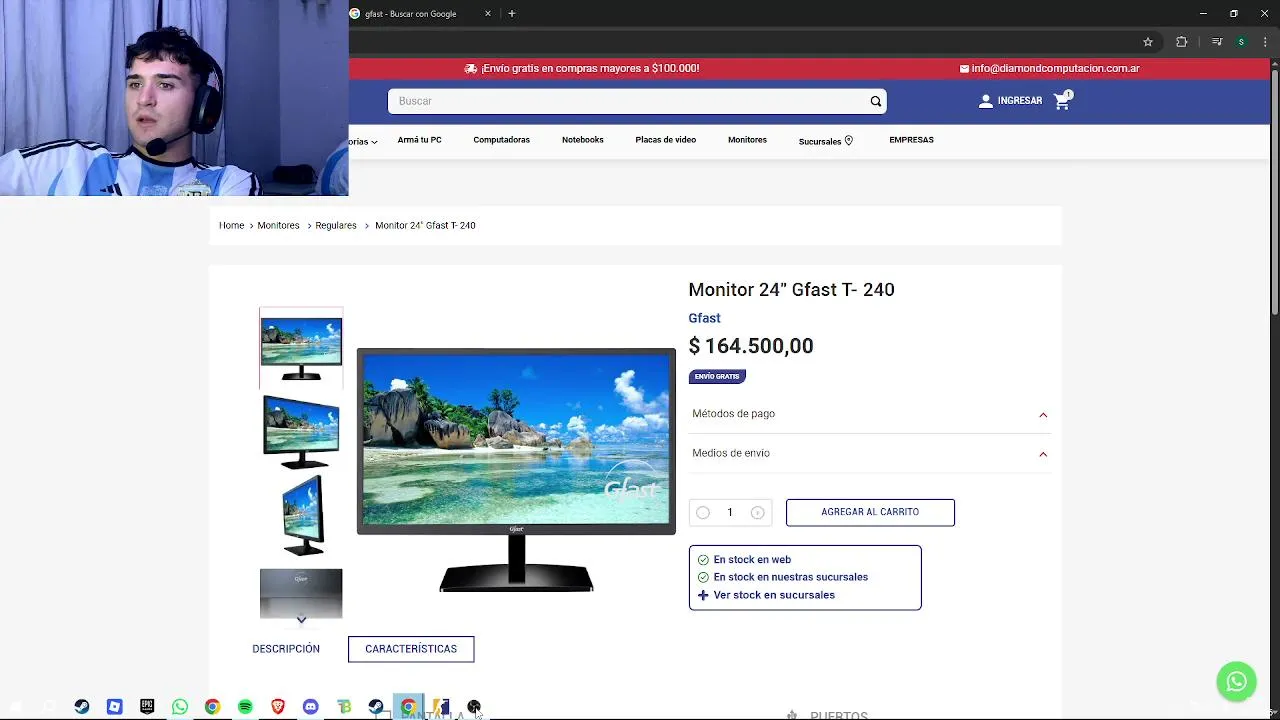This screenshot has width=1280, height=720.
Task: Click AGREGAR AL CARRITO button
Action: 870,512
